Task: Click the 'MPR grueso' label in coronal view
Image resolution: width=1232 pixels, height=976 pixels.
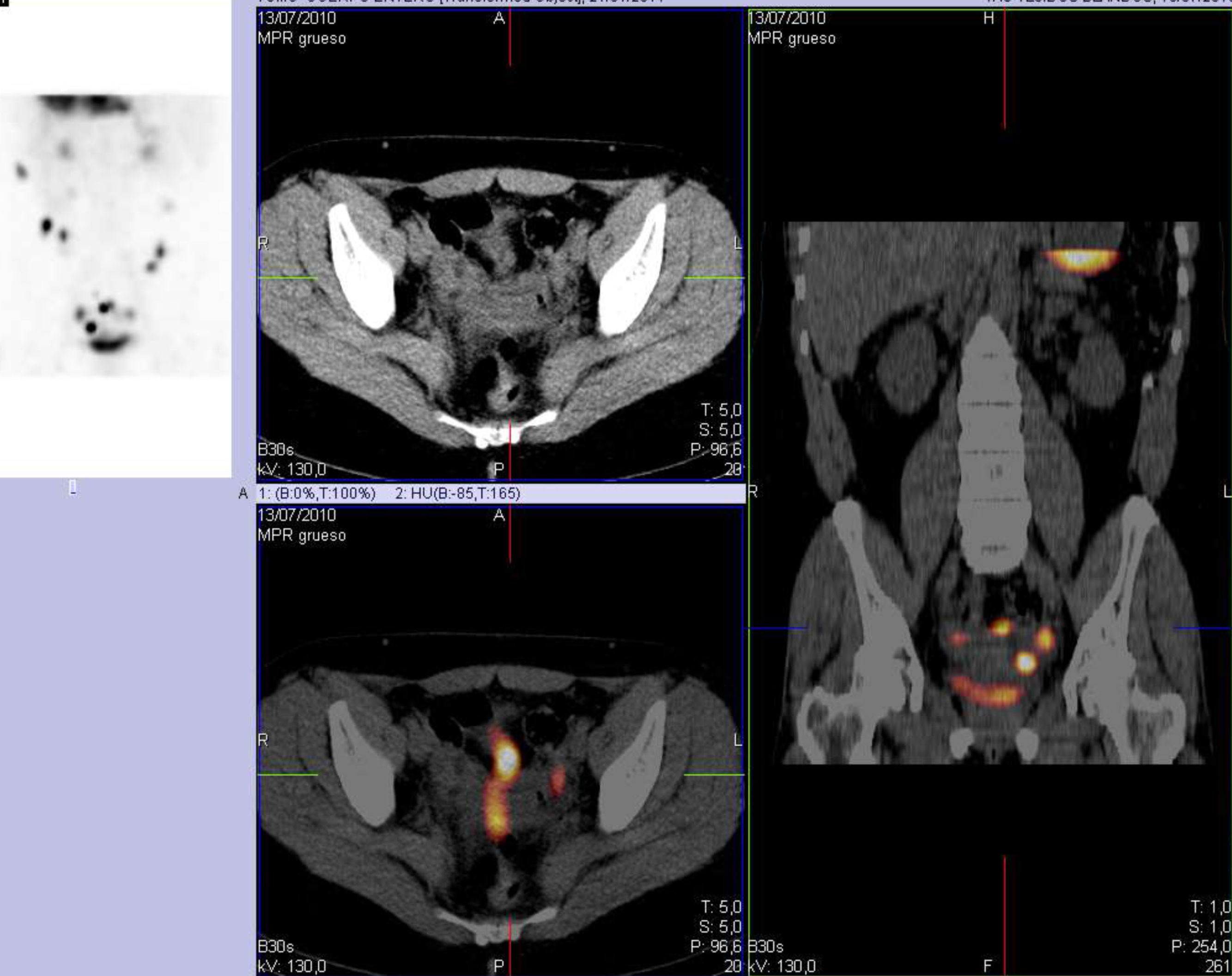Action: point(791,39)
